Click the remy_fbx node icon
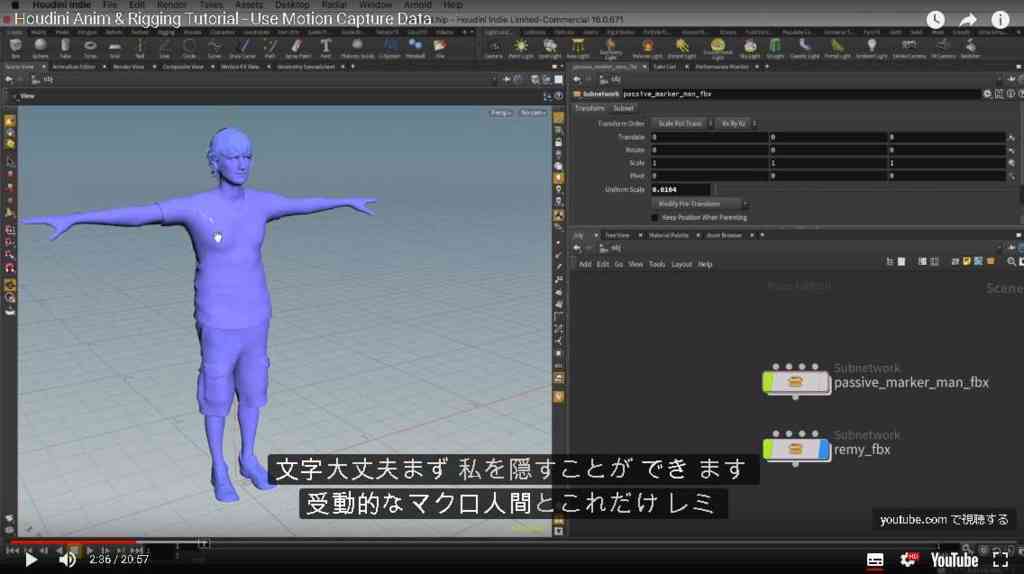 click(x=795, y=449)
